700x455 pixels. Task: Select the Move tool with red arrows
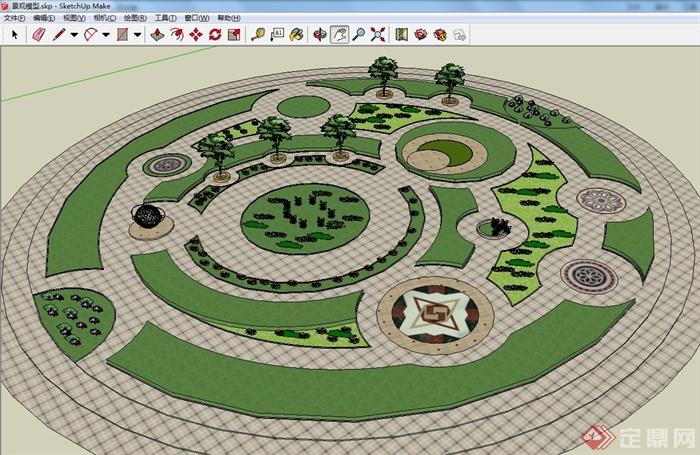click(196, 34)
